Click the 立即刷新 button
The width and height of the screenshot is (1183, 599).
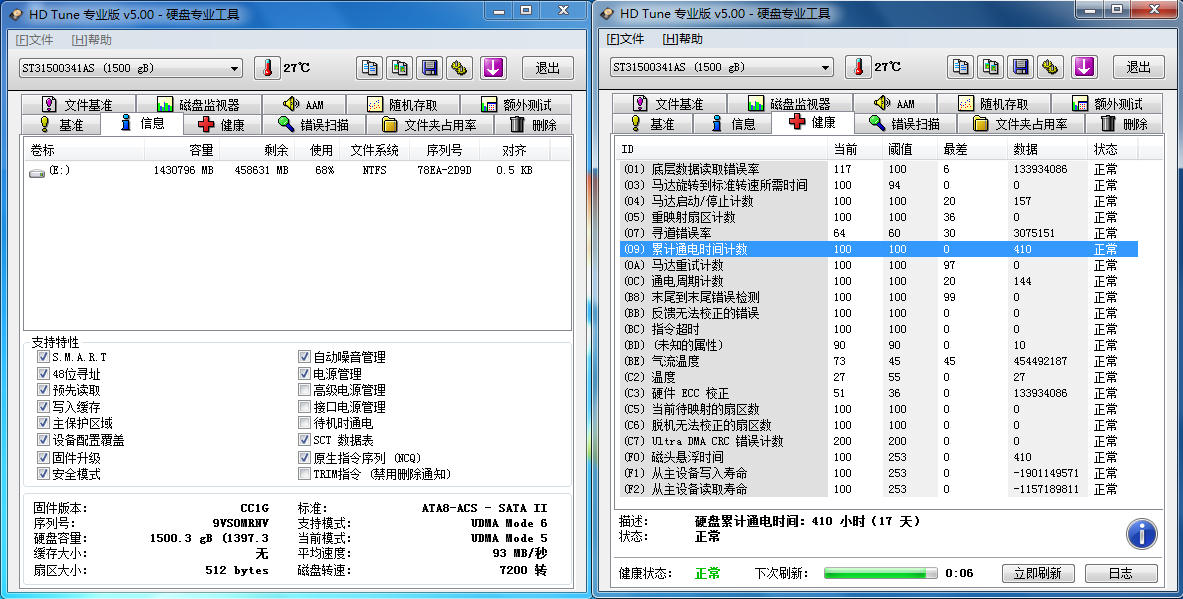(x=1037, y=573)
